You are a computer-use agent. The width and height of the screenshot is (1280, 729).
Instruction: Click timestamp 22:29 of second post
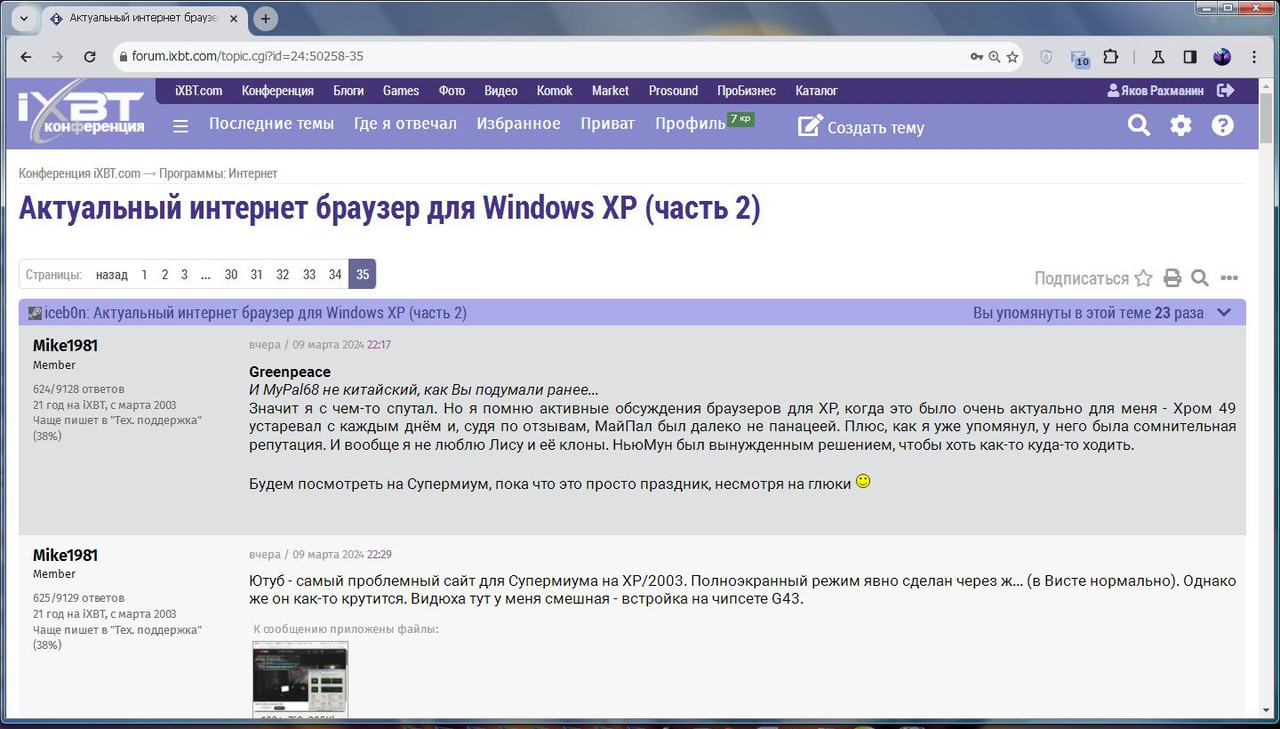pyautogui.click(x=379, y=554)
